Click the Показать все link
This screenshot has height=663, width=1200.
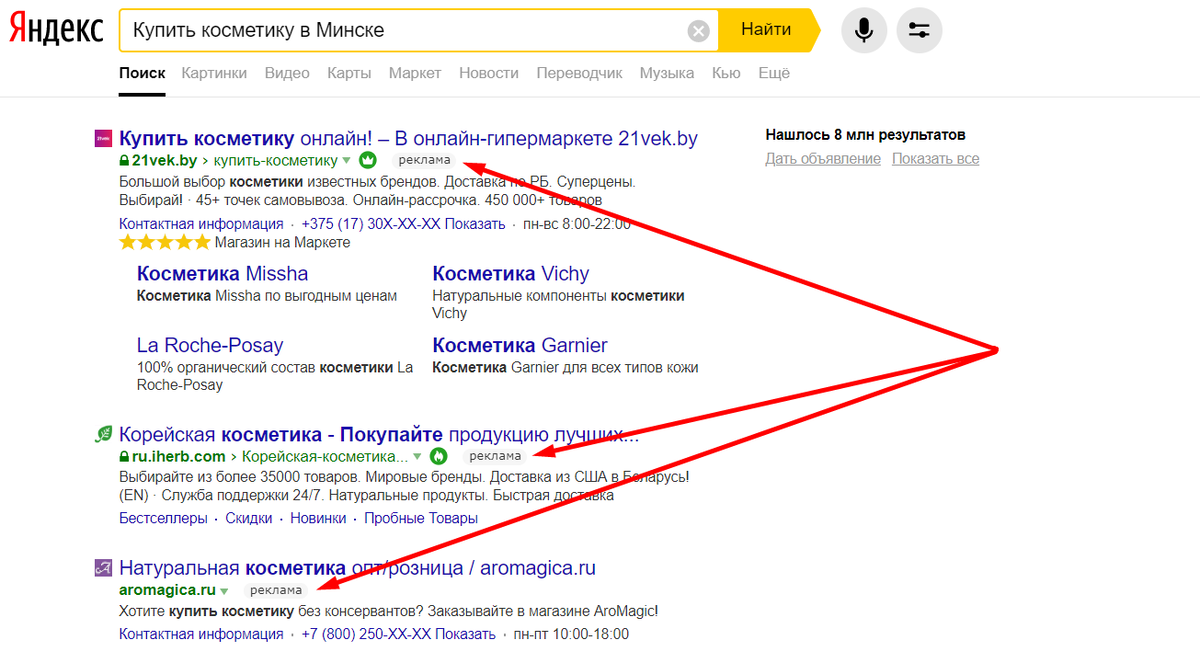coord(935,159)
